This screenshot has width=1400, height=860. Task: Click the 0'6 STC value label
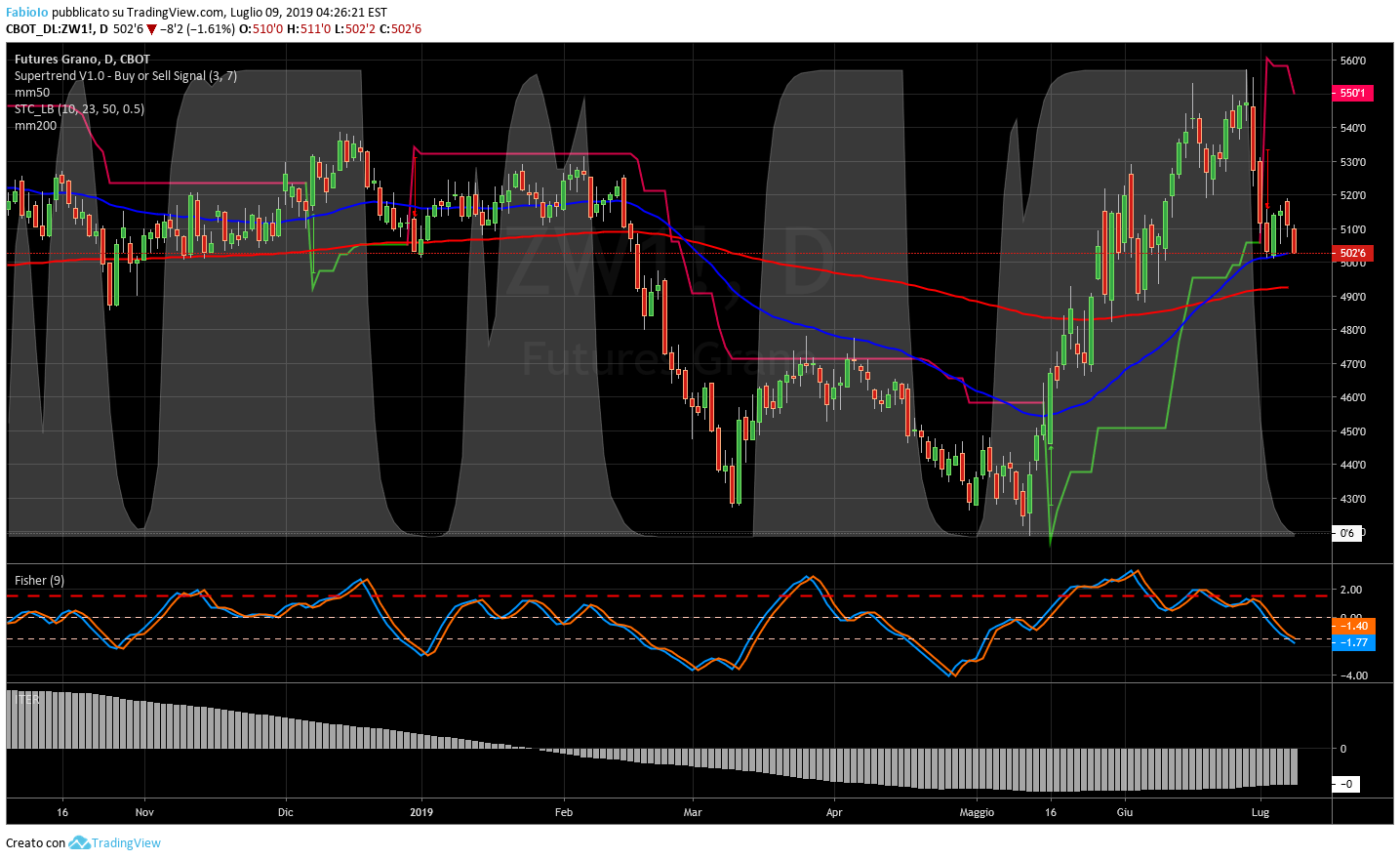[x=1347, y=533]
